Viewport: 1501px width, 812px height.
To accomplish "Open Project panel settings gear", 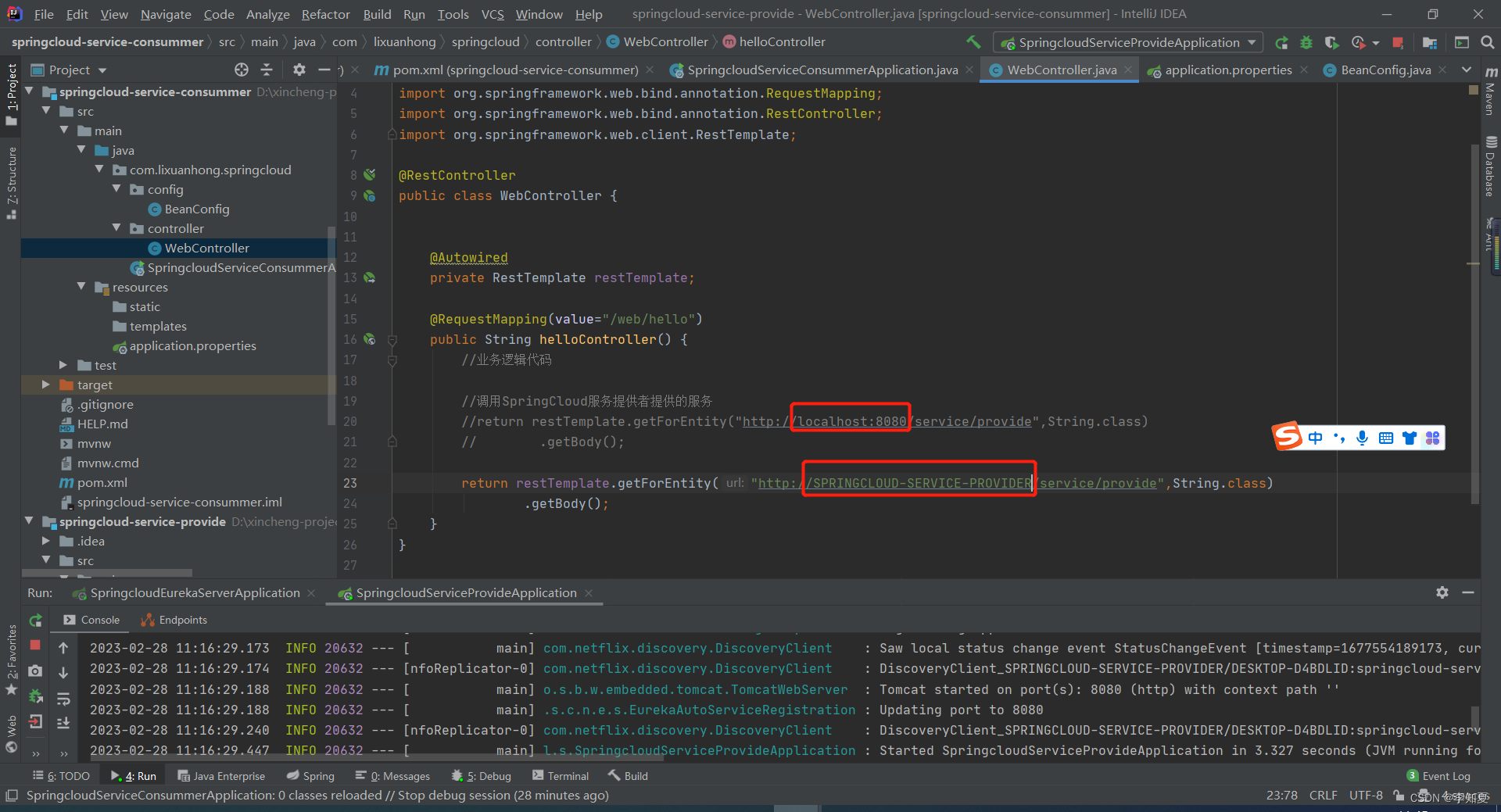I will pos(299,70).
